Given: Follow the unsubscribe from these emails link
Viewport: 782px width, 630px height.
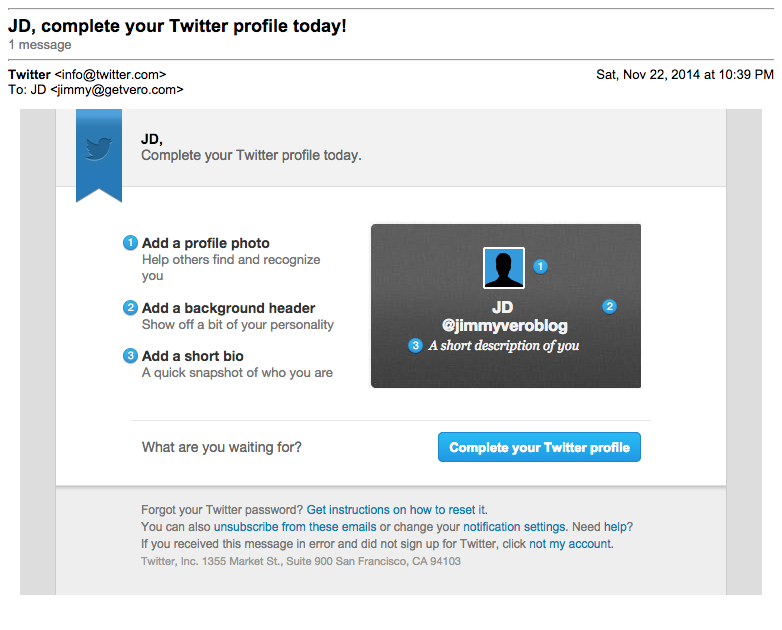Looking at the screenshot, I should (295, 527).
